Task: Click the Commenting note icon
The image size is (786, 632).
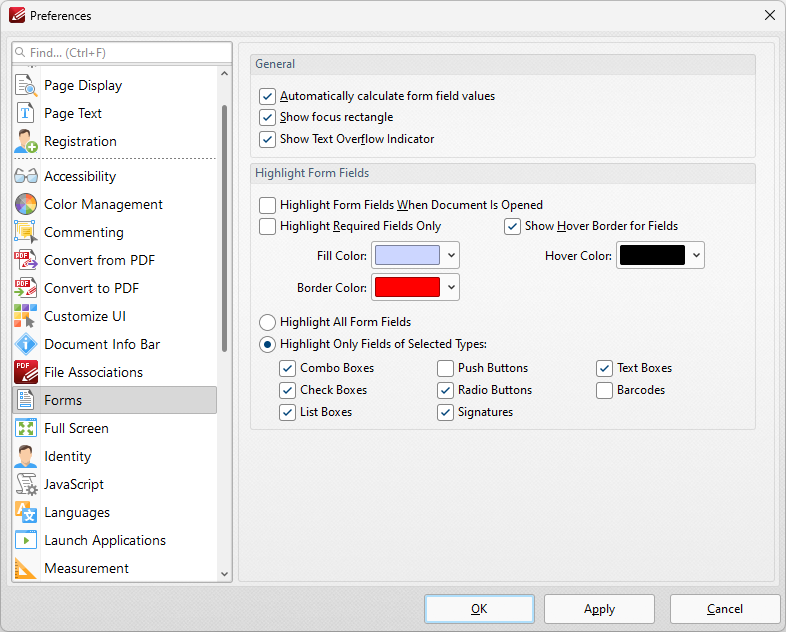Action: [x=26, y=233]
